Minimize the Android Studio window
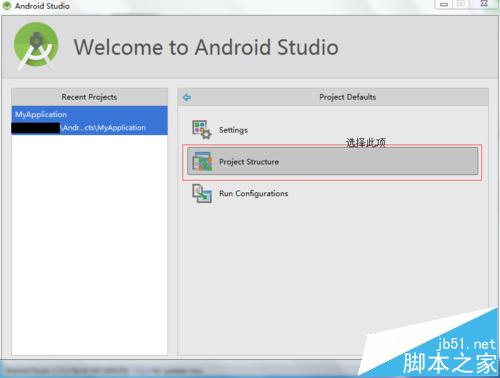This screenshot has height=378, width=500. [x=444, y=4]
